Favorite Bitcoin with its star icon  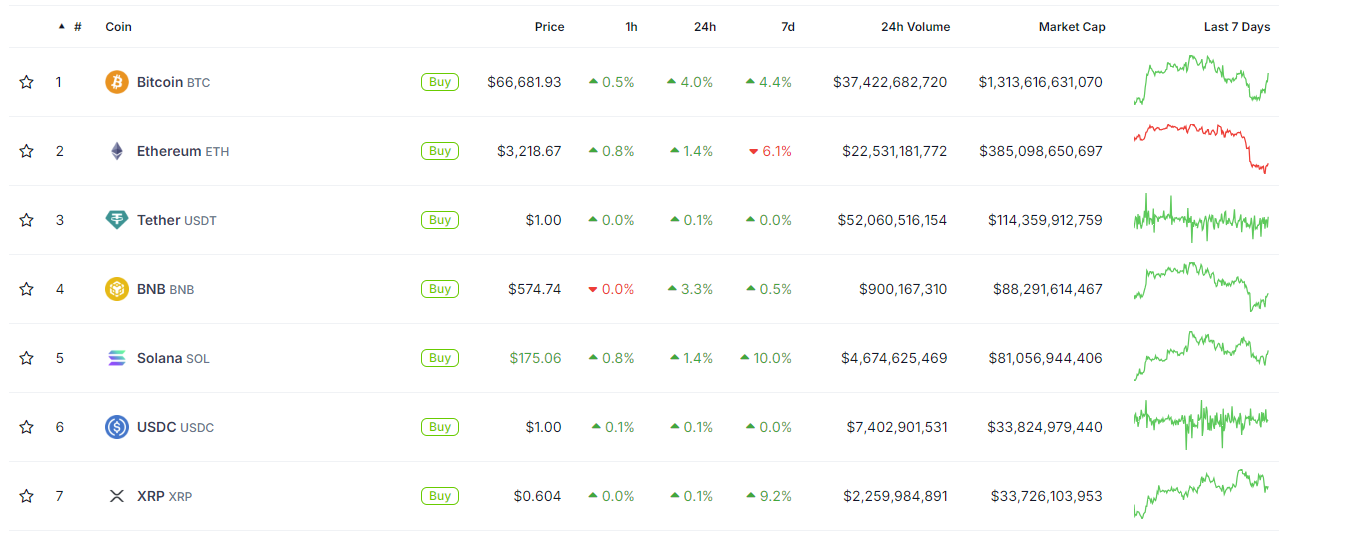27,82
